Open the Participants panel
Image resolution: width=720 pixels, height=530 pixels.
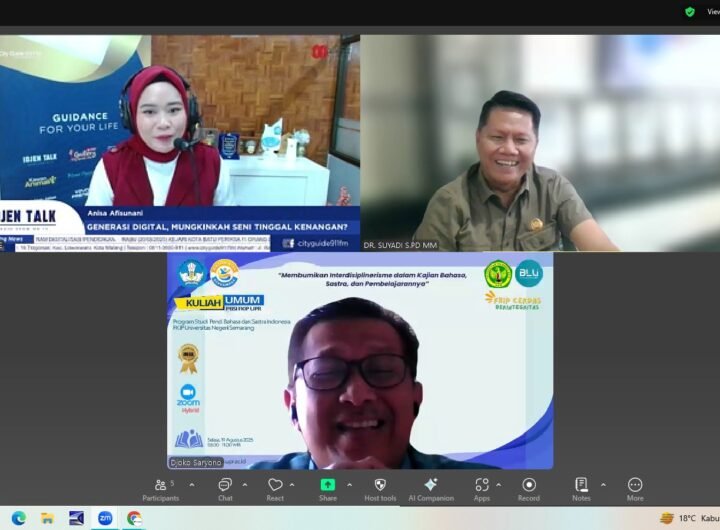pyautogui.click(x=161, y=490)
